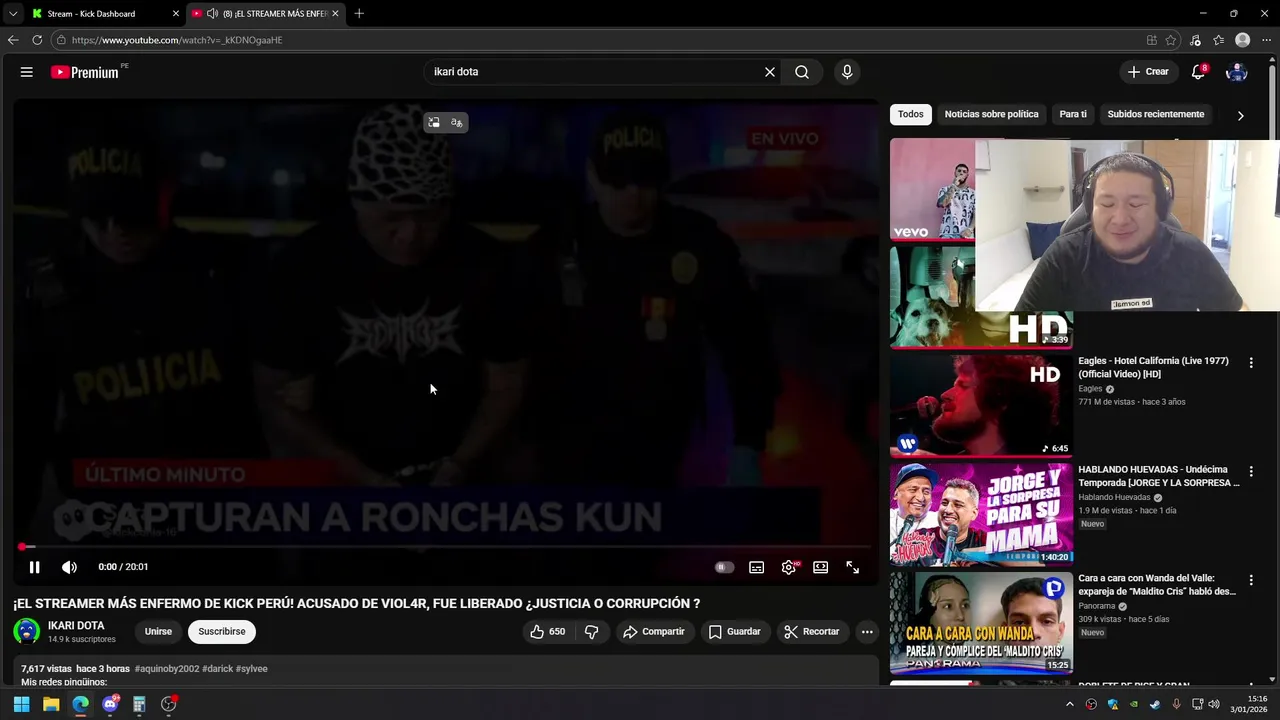
Task: Open the YouTube hamburger guide menu
Action: click(27, 72)
